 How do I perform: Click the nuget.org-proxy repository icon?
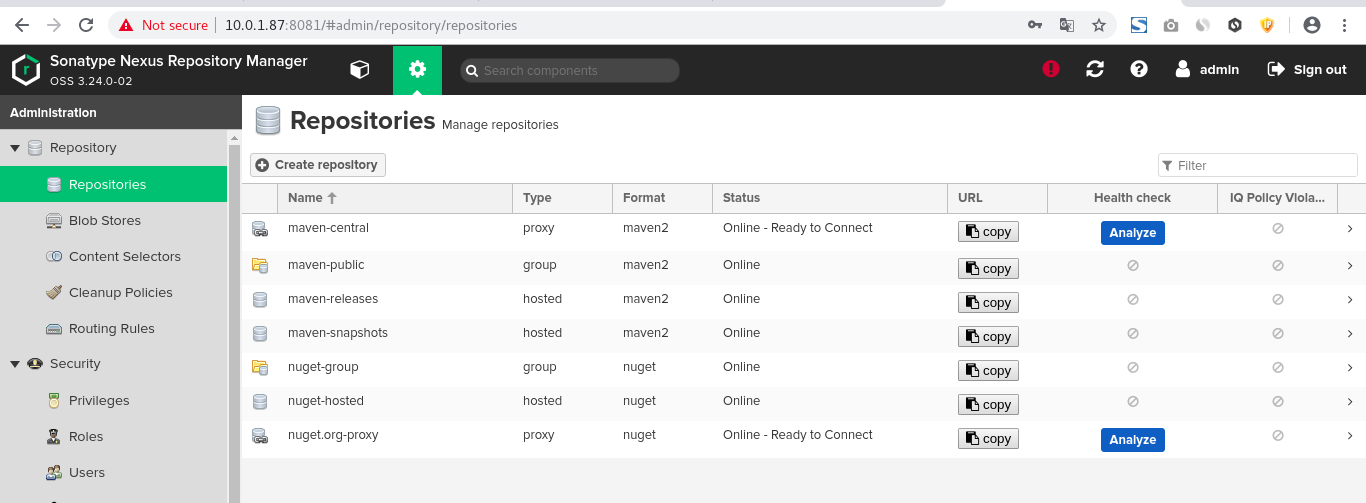(260, 436)
